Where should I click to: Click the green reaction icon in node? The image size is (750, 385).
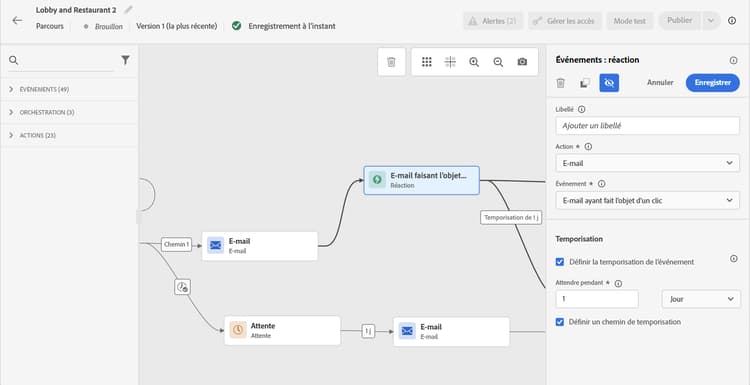[377, 180]
